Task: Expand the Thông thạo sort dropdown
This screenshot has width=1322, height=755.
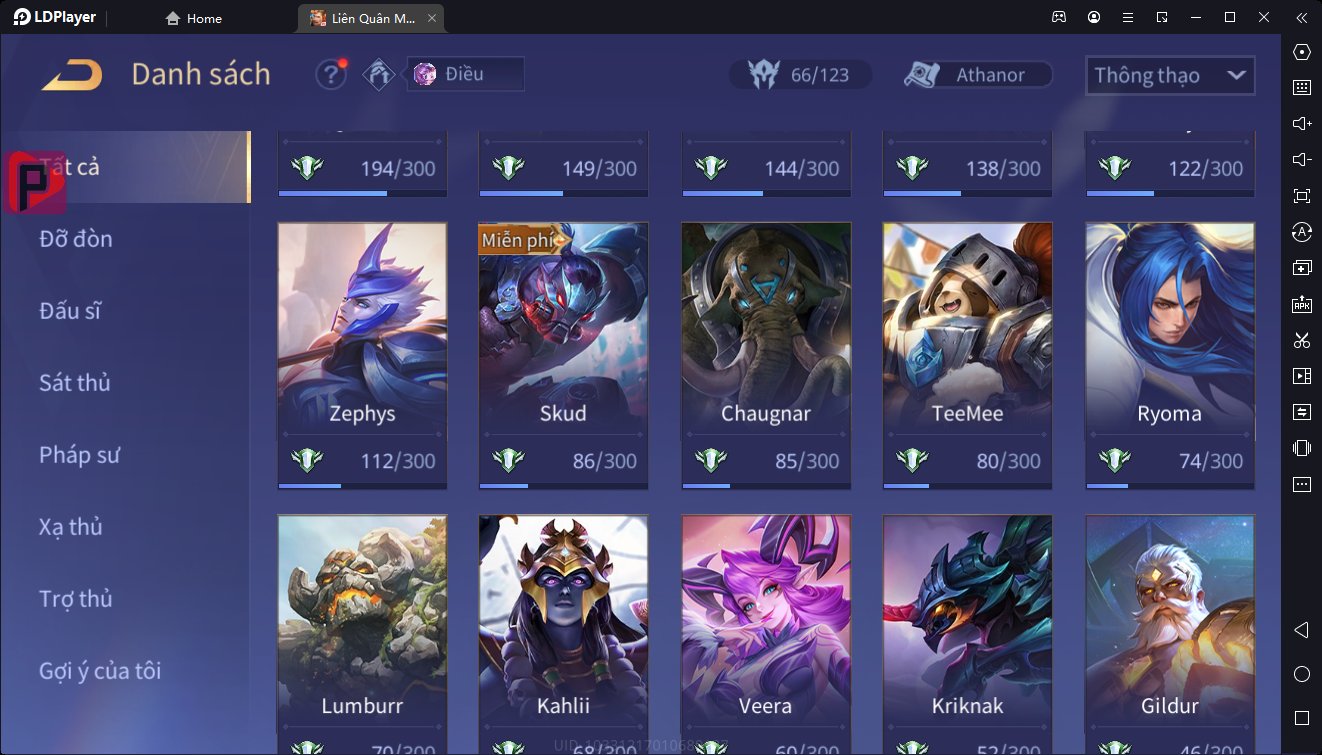Action: point(1170,75)
